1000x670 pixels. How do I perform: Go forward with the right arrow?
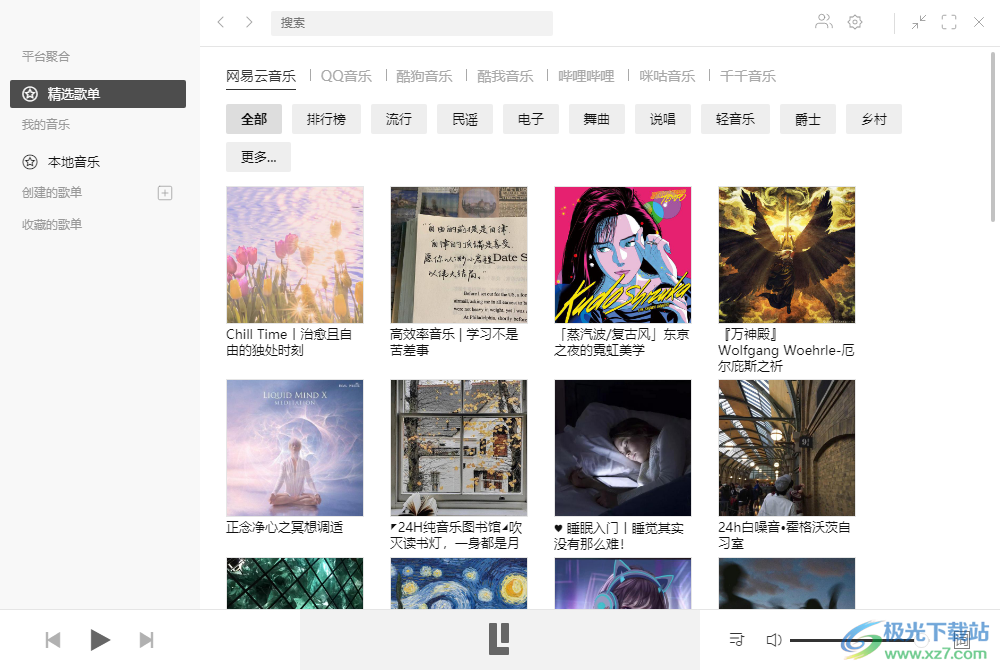(249, 22)
